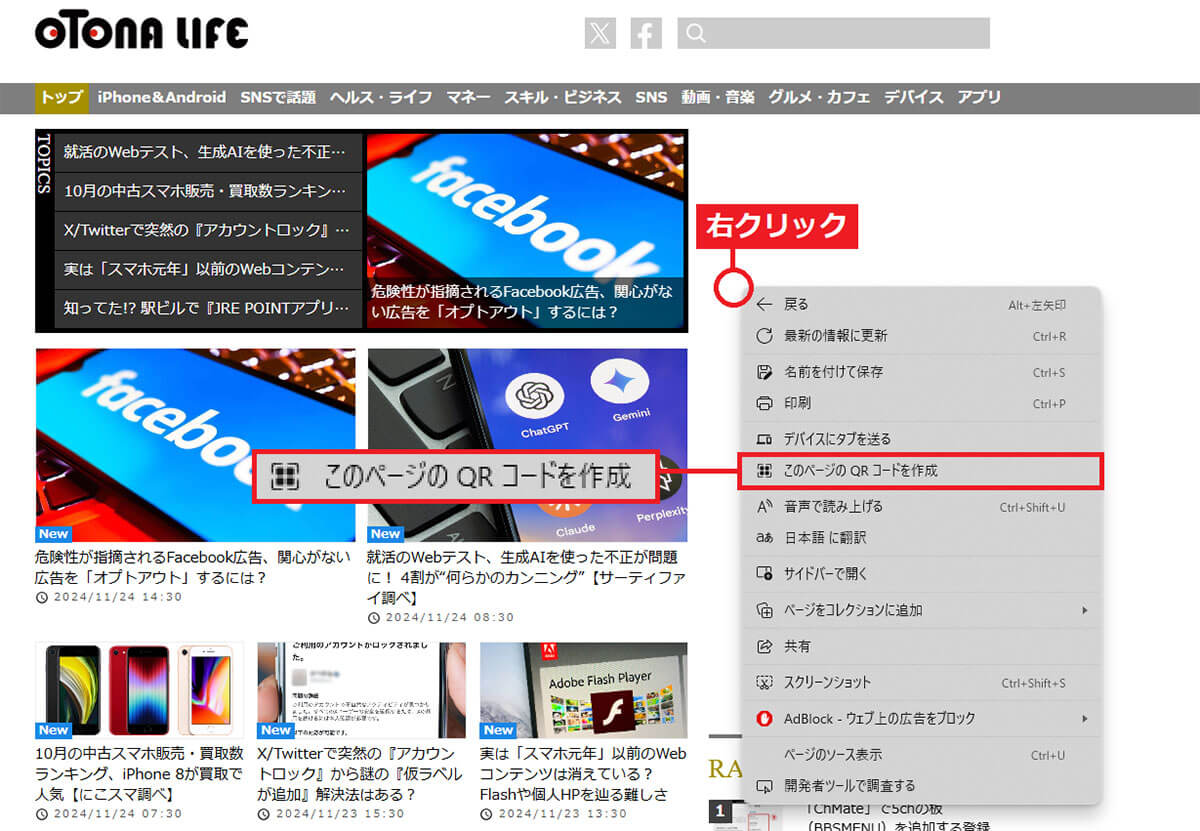Click the collections icon beside ページをコレクションに追加
This screenshot has height=831, width=1200.
(765, 610)
